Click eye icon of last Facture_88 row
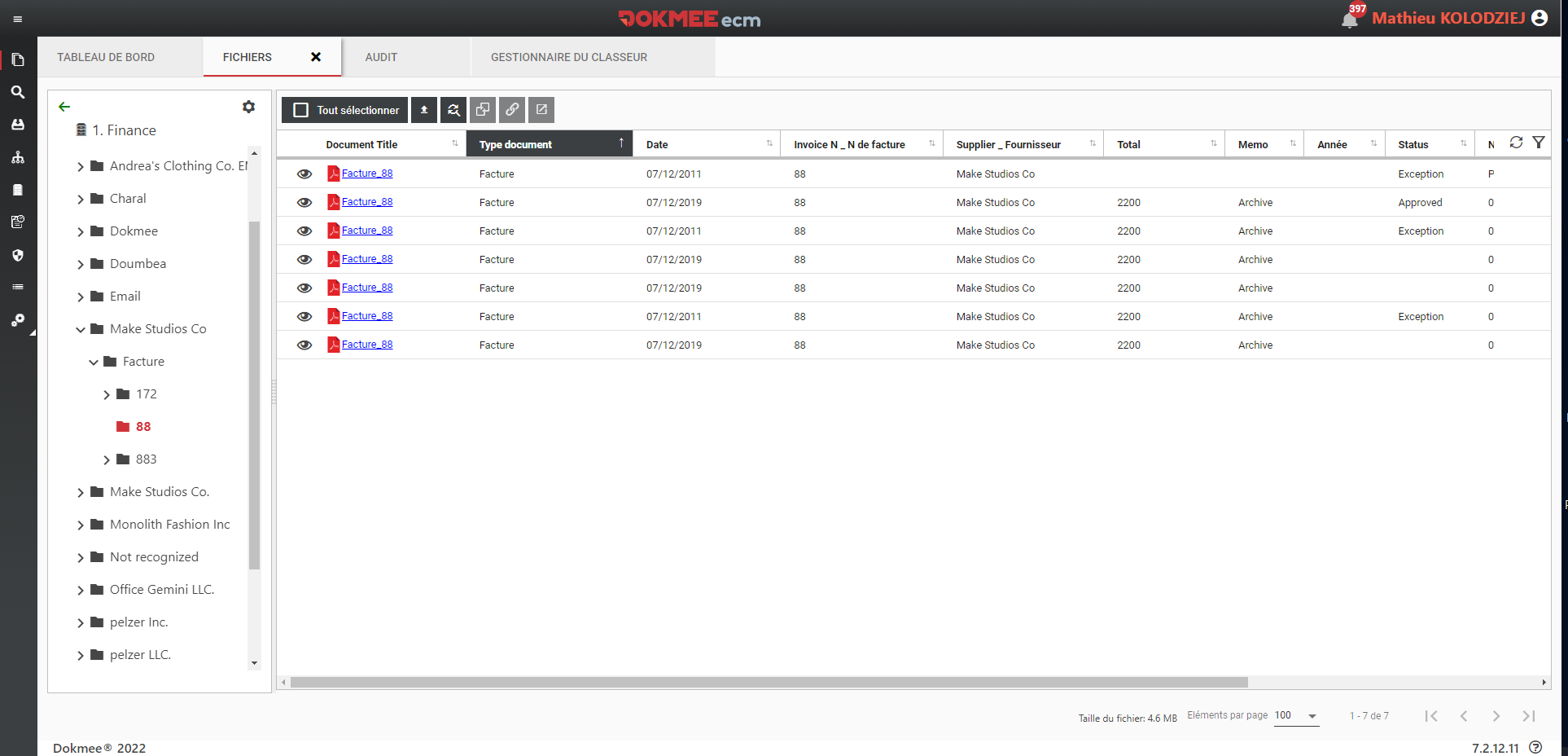1568x756 pixels. coord(304,345)
